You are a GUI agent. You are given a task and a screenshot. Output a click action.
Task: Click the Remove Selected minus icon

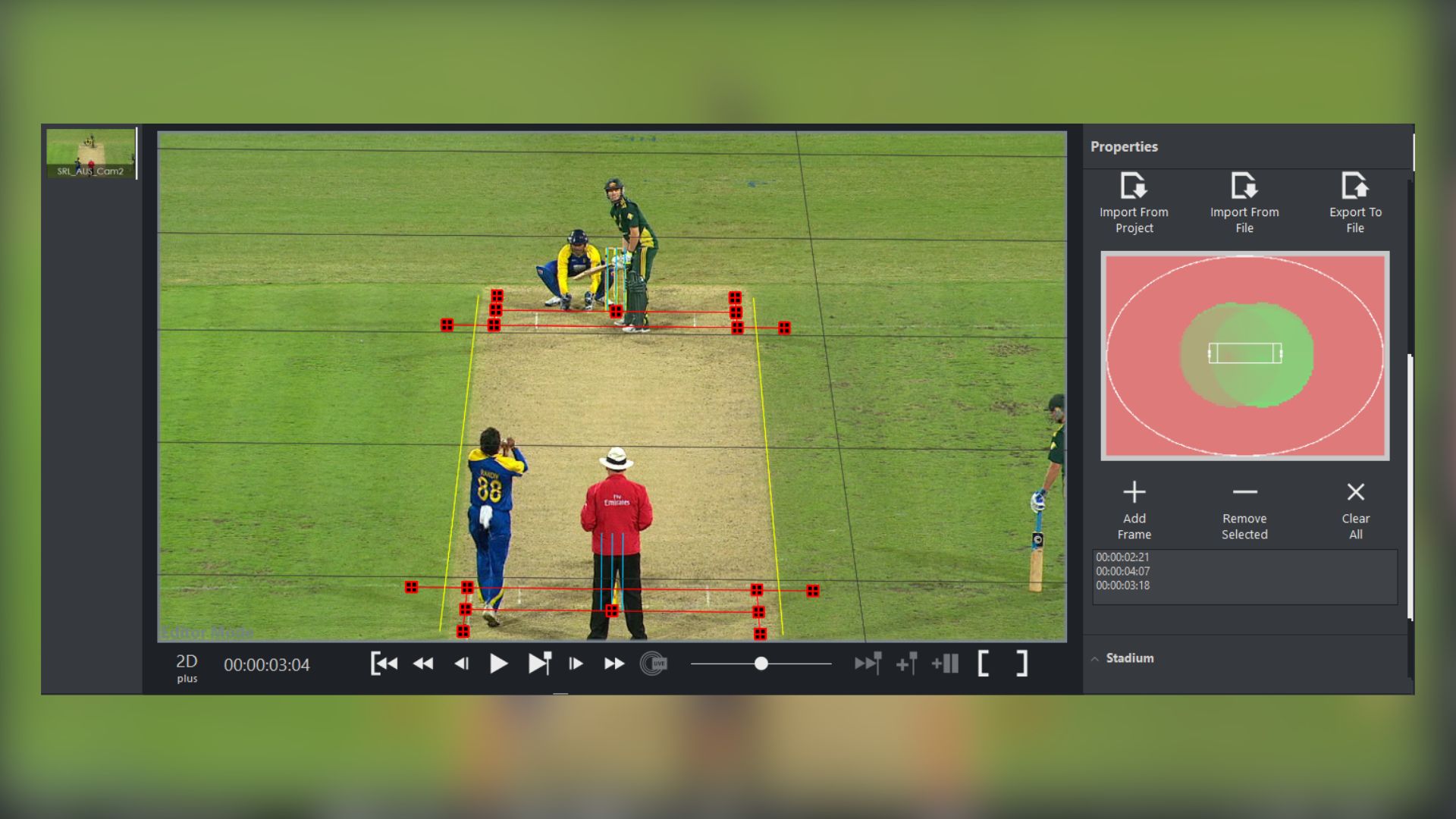click(x=1244, y=492)
